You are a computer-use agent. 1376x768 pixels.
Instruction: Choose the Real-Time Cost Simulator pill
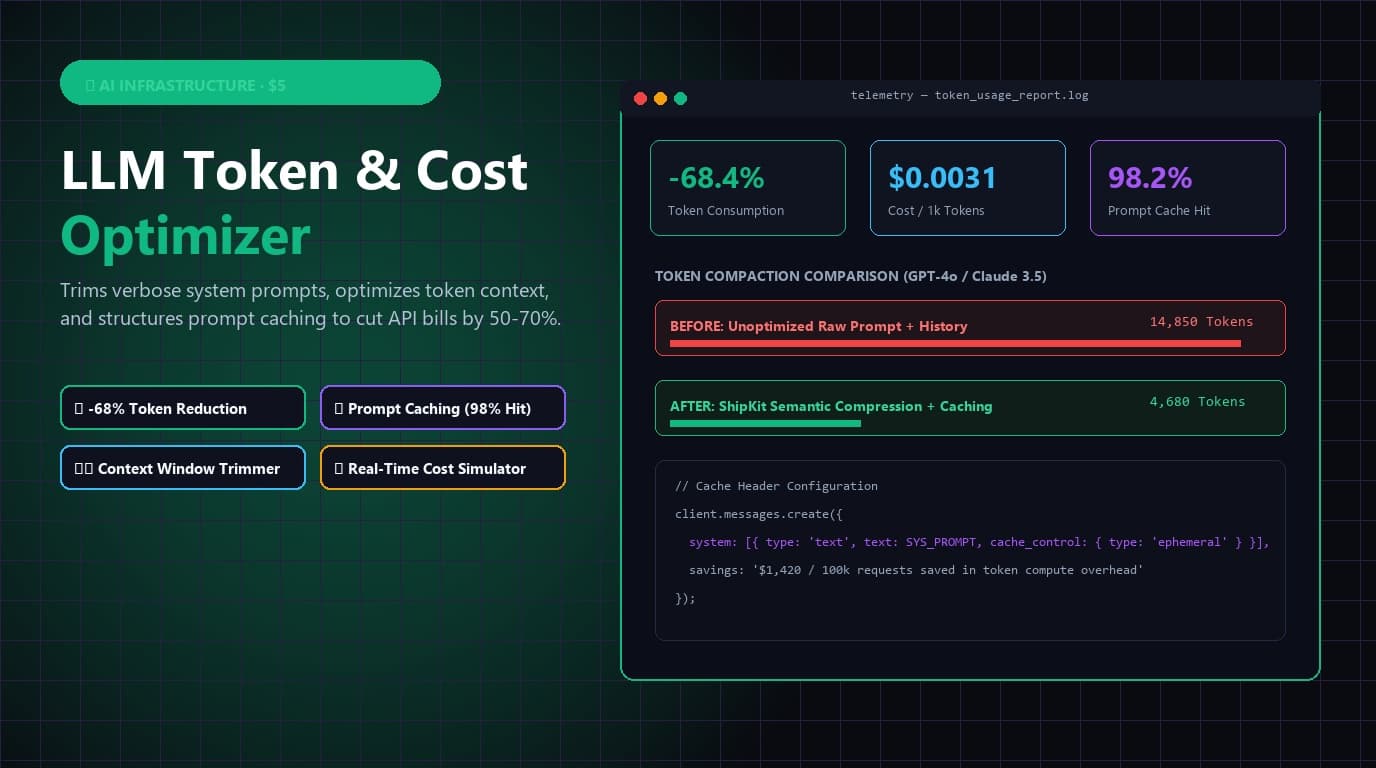click(x=443, y=468)
